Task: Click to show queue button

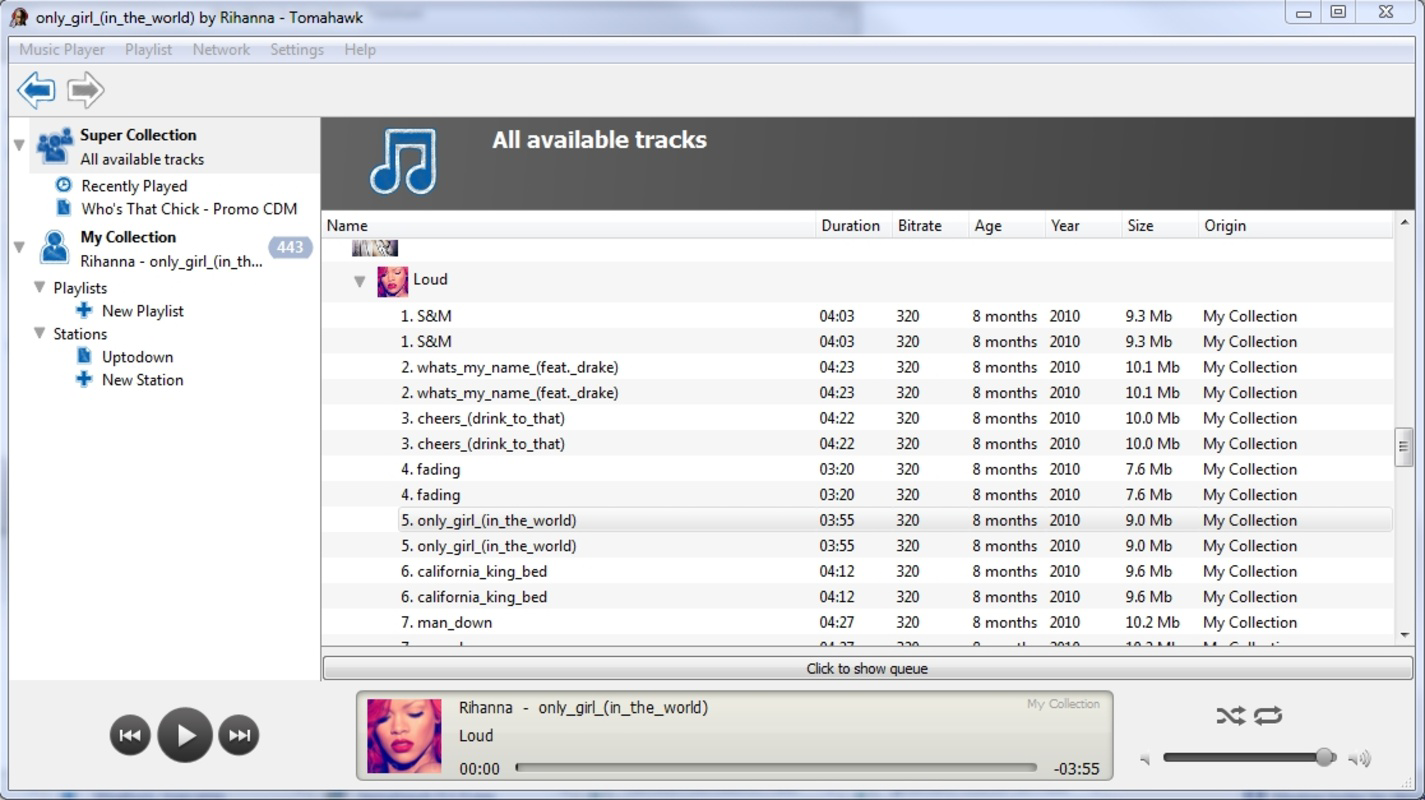Action: [x=867, y=668]
